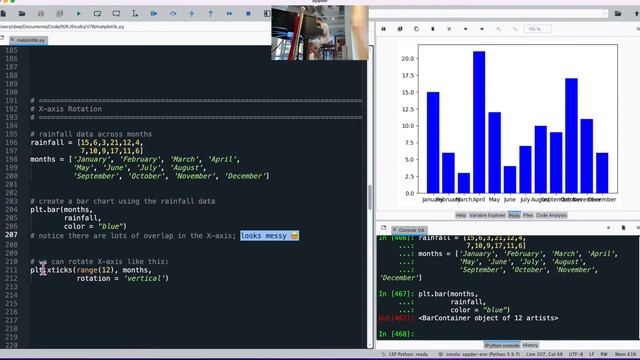Screen dimensions: 640x360
Task: Stop debugging with the square icon
Action: [248, 14]
